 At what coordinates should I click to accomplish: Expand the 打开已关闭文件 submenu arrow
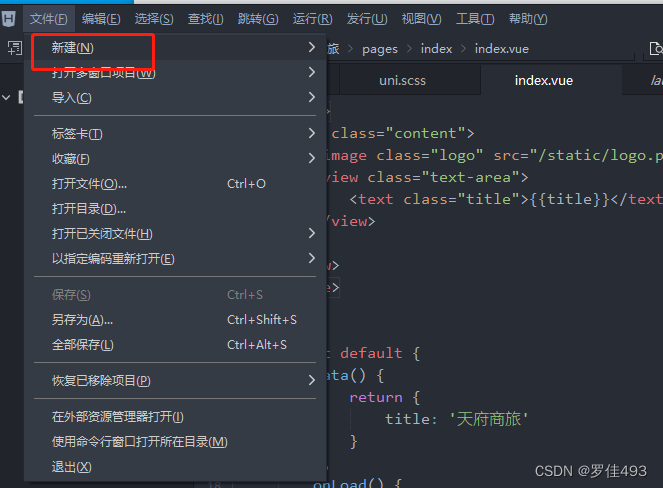tap(312, 233)
